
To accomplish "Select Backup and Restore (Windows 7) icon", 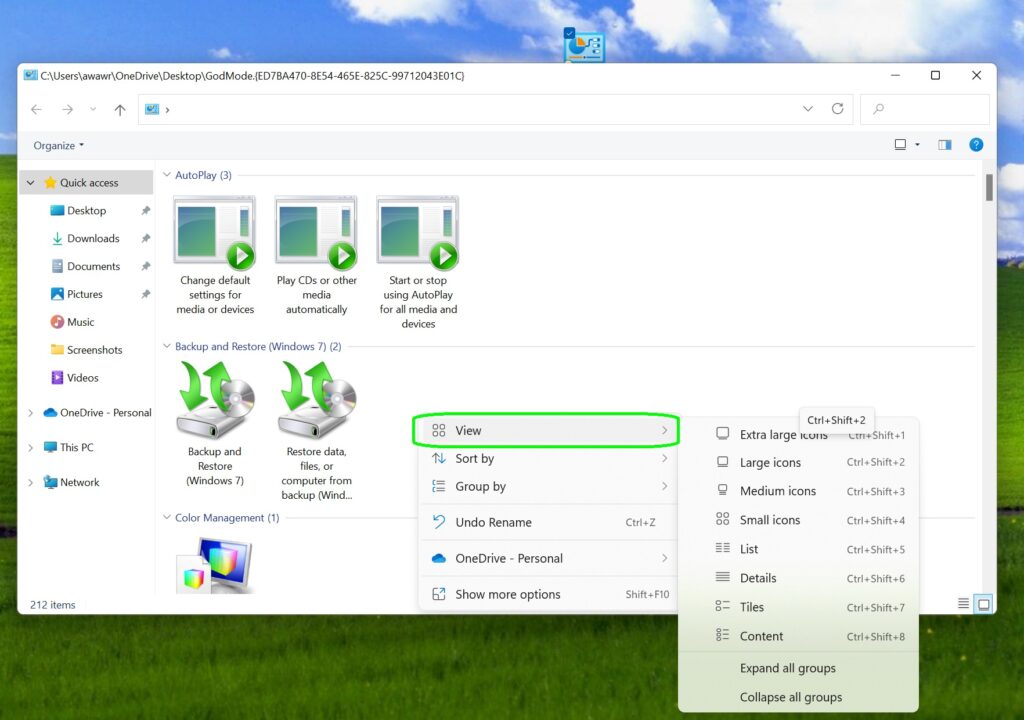I will click(x=215, y=423).
